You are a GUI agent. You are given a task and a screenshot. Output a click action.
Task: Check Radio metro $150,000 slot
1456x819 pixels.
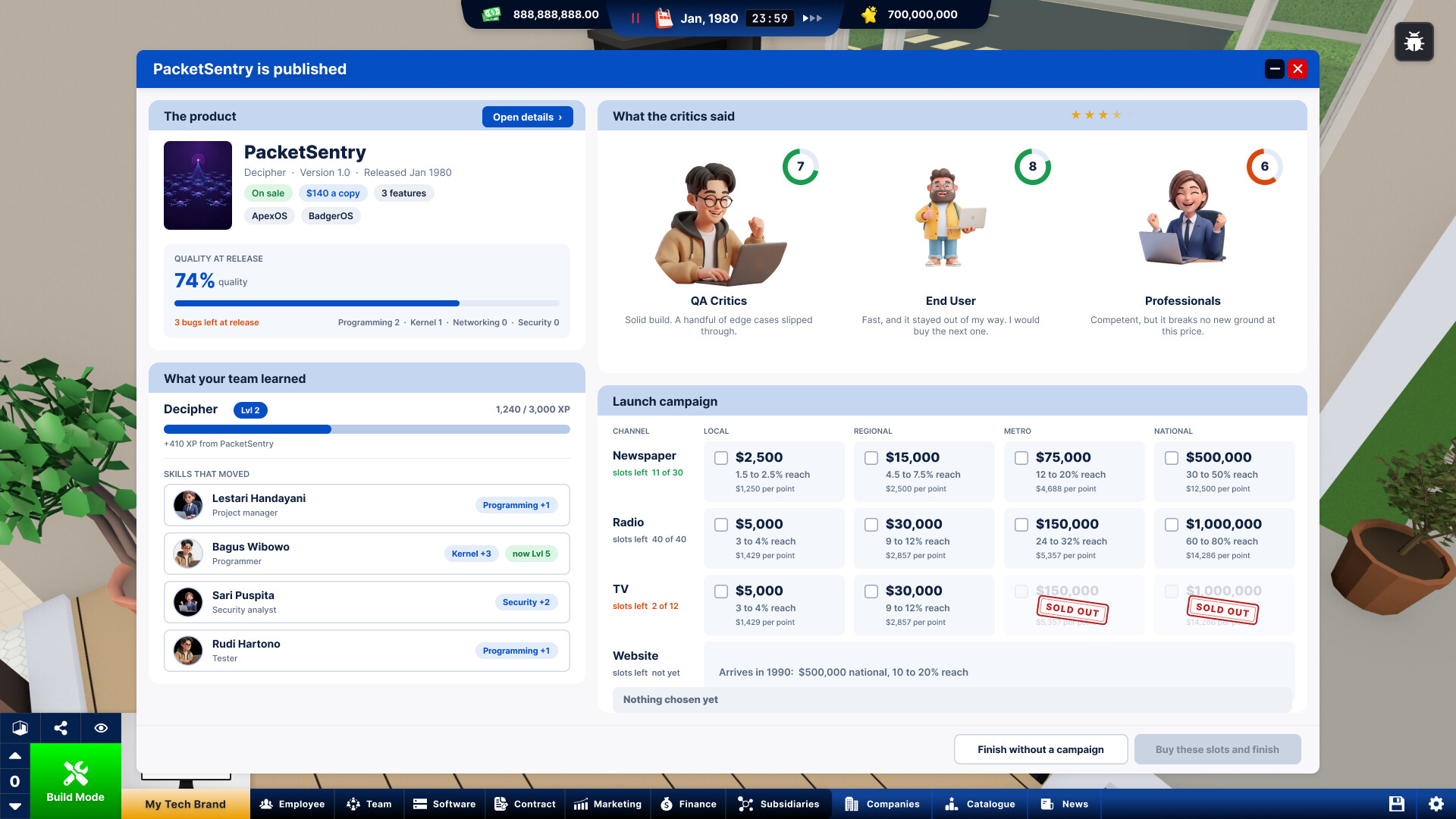[1021, 525]
